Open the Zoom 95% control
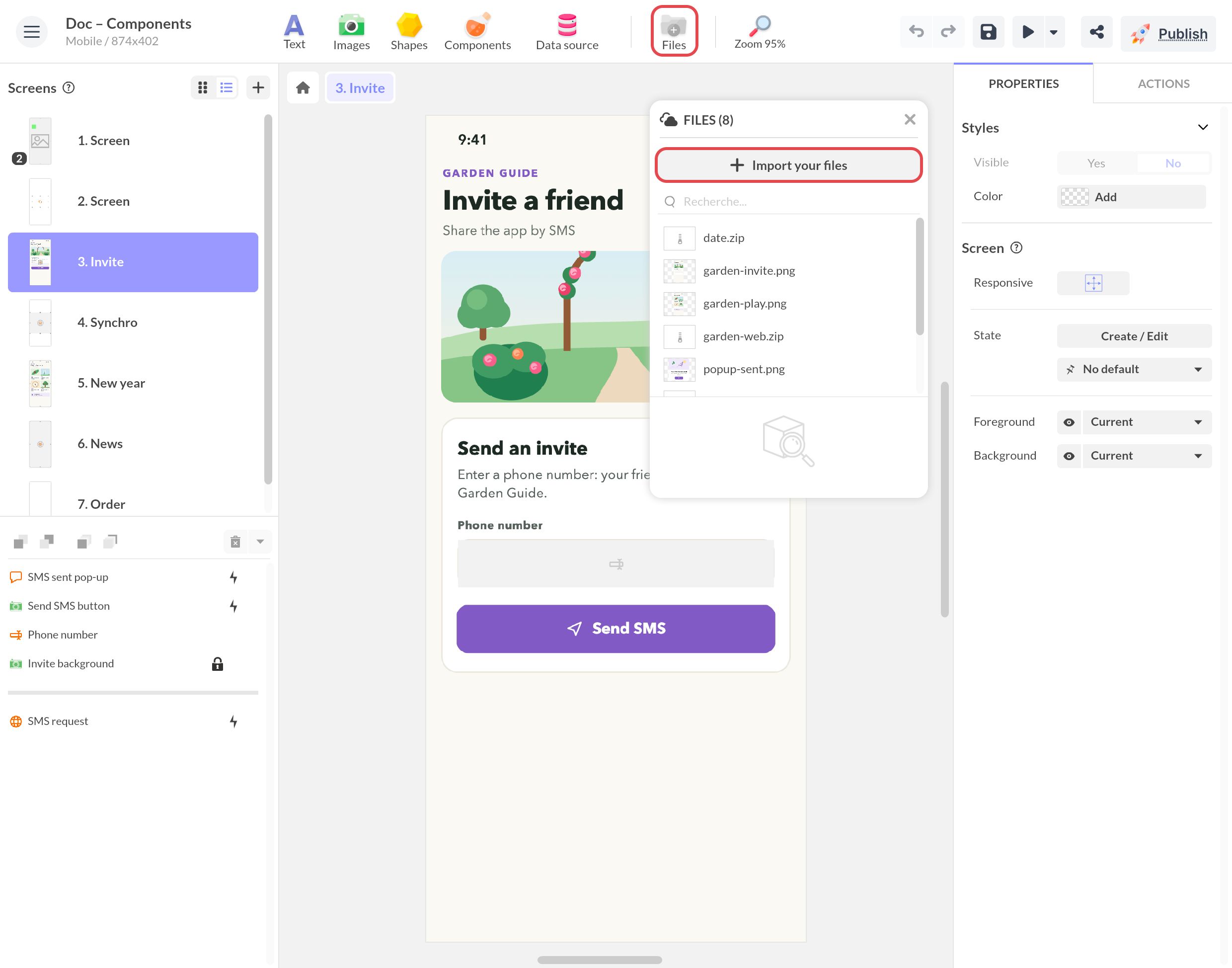This screenshot has height=968, width=1232. (x=760, y=32)
